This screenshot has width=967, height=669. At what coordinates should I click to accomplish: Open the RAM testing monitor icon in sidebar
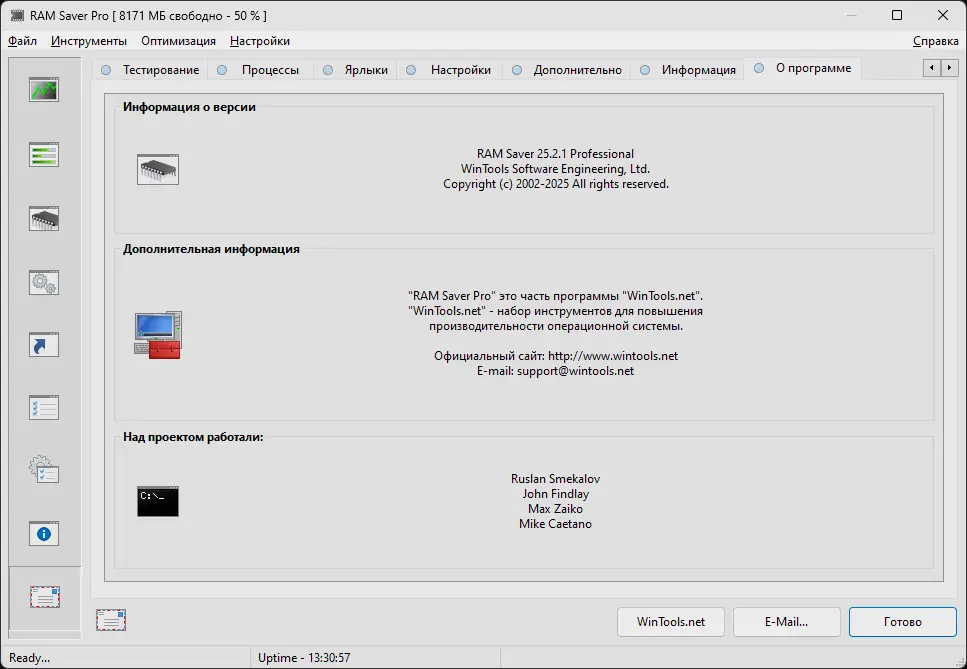[43, 89]
